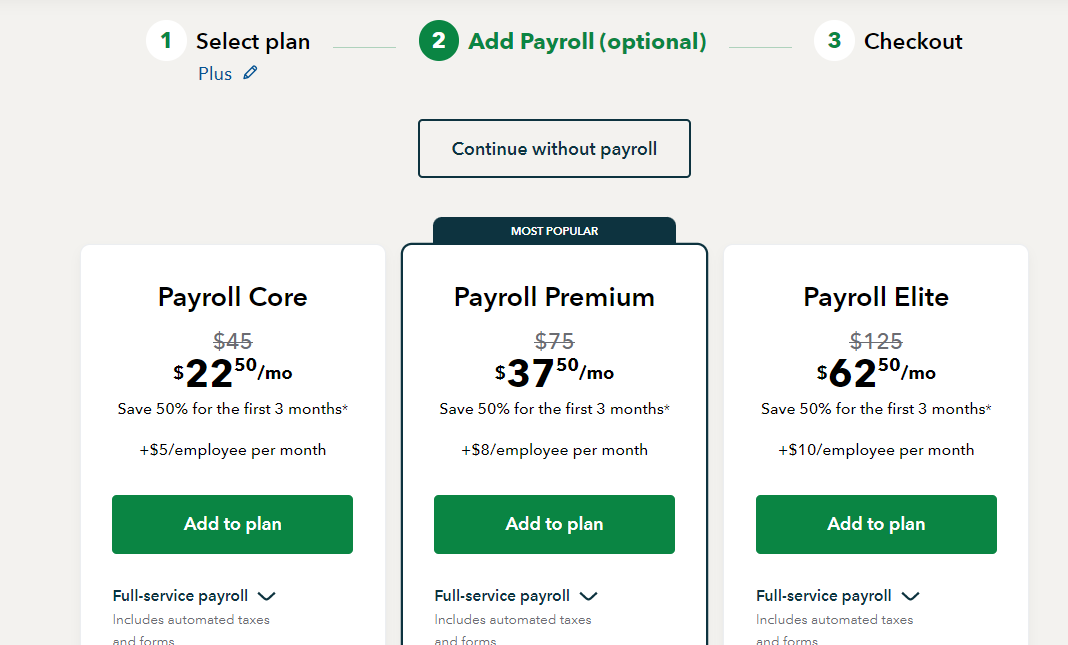Viewport: 1068px width, 645px height.
Task: Expand Full-service payroll under Payroll Elite
Action: point(838,596)
